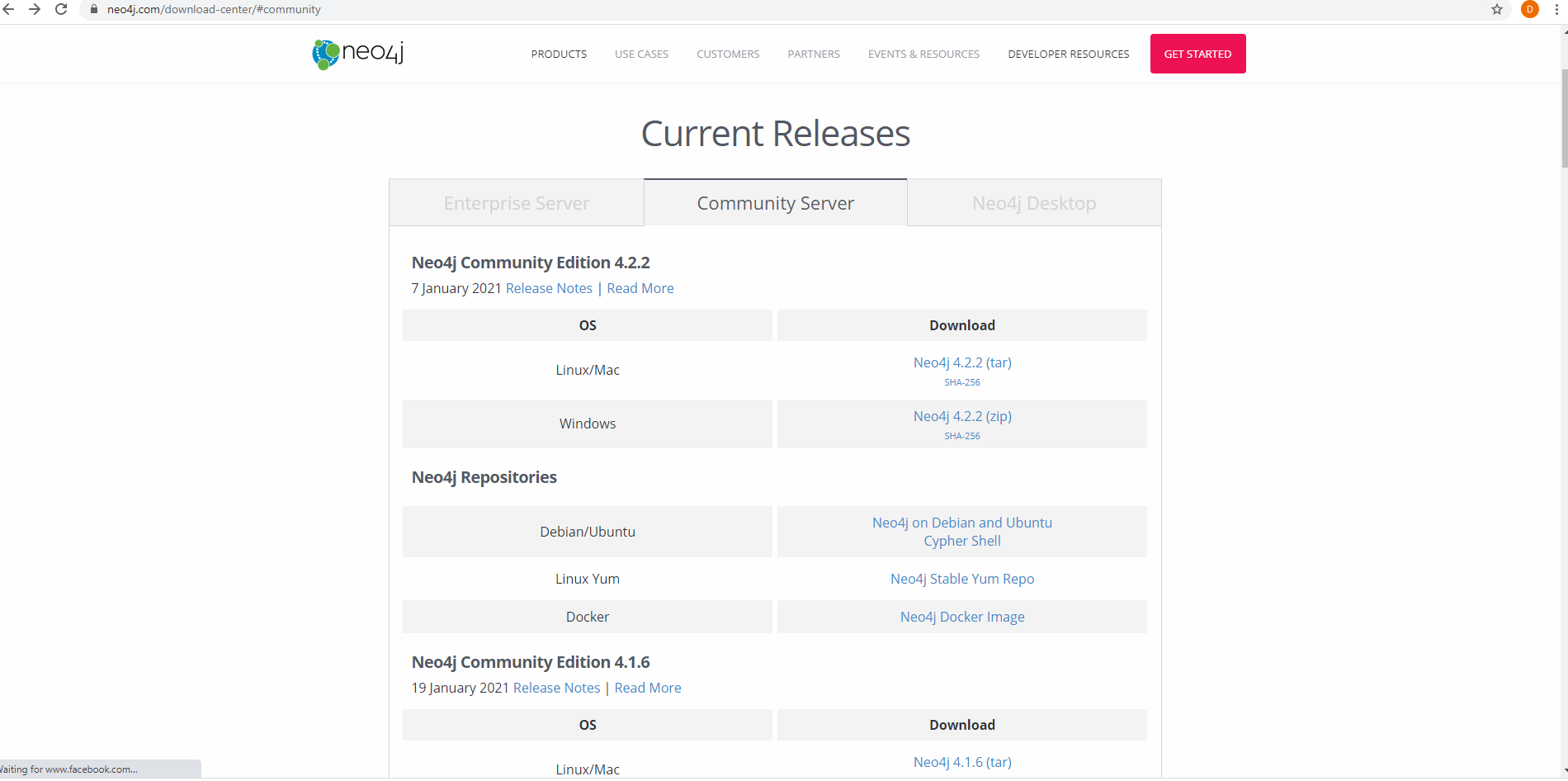
Task: Click the Docker table cell
Action: click(x=588, y=617)
